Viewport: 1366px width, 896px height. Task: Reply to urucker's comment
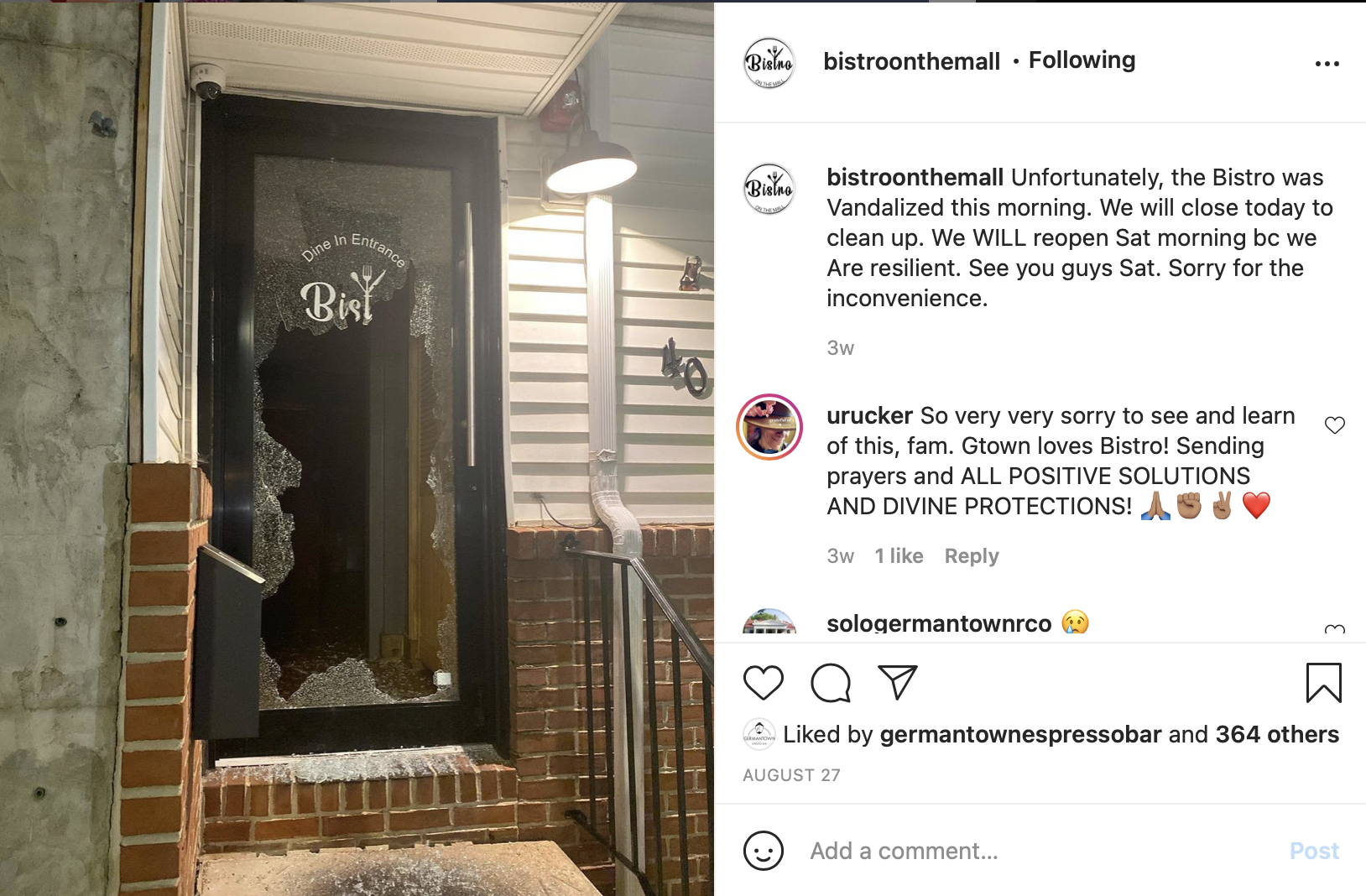pyautogui.click(x=971, y=556)
